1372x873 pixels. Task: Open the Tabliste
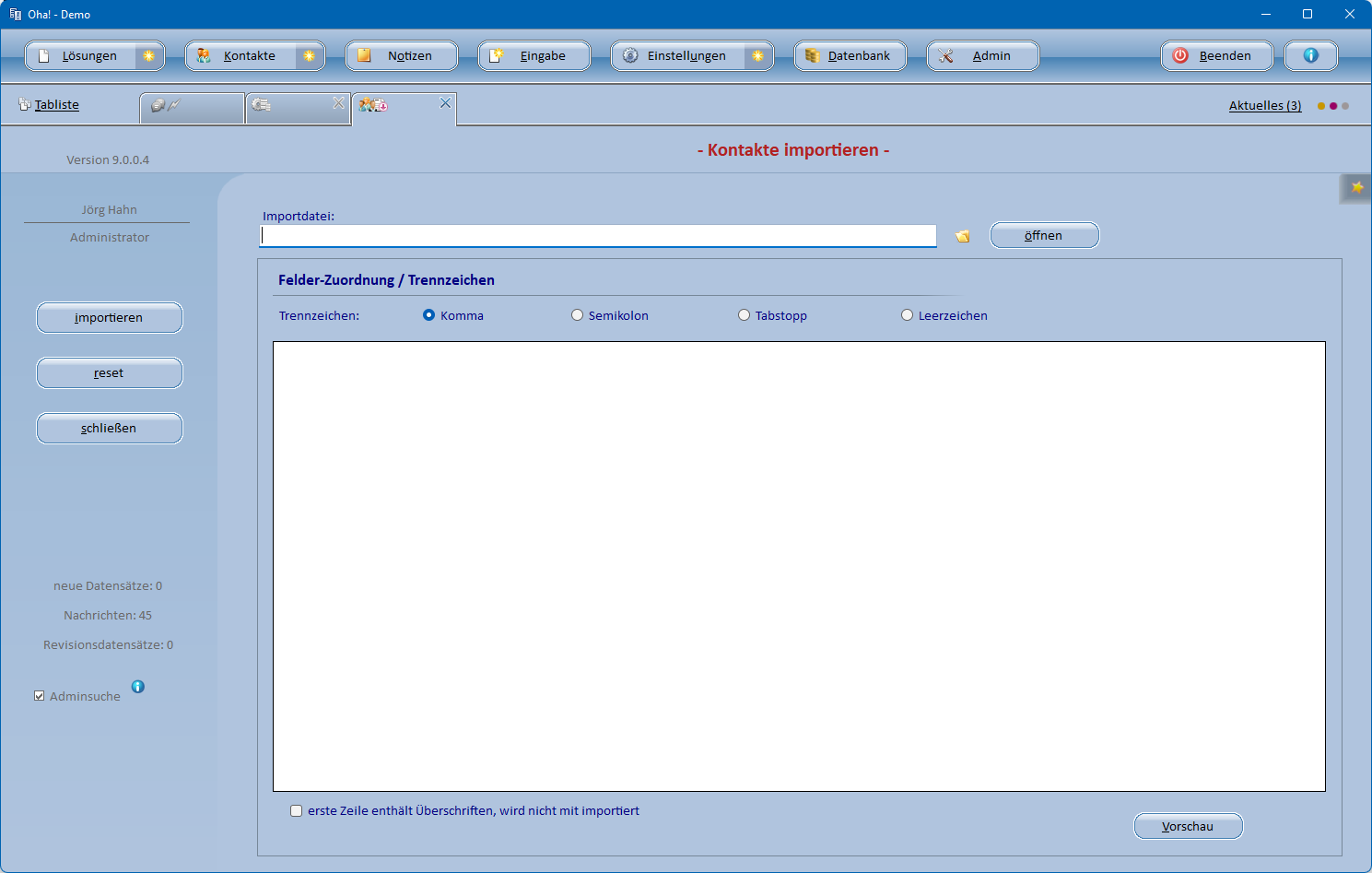click(56, 105)
